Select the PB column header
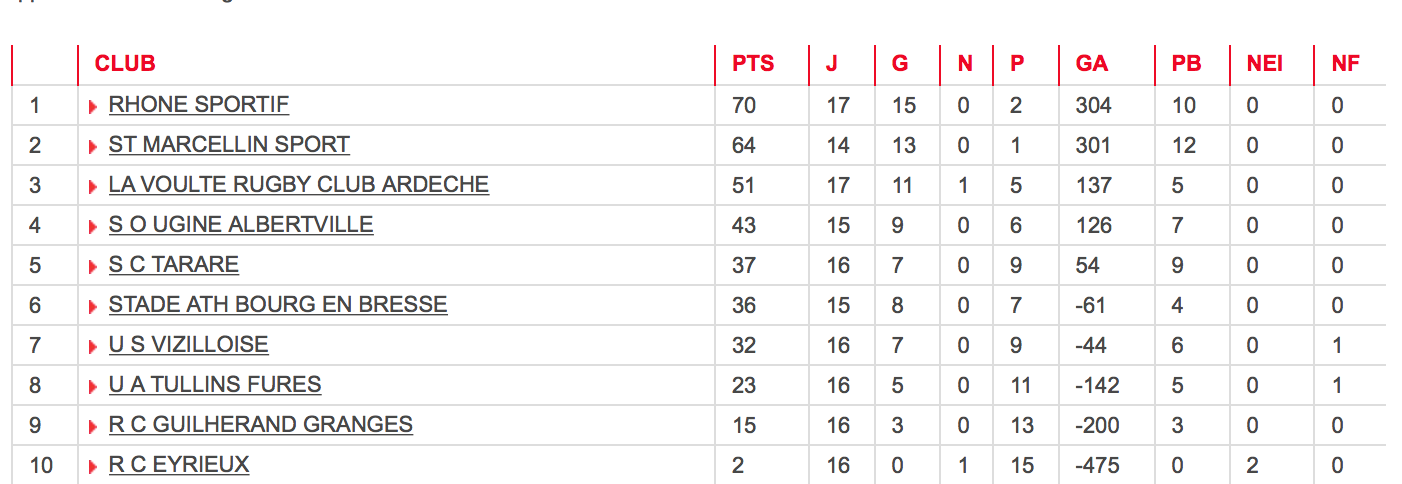The image size is (1402, 484). pos(1186,64)
